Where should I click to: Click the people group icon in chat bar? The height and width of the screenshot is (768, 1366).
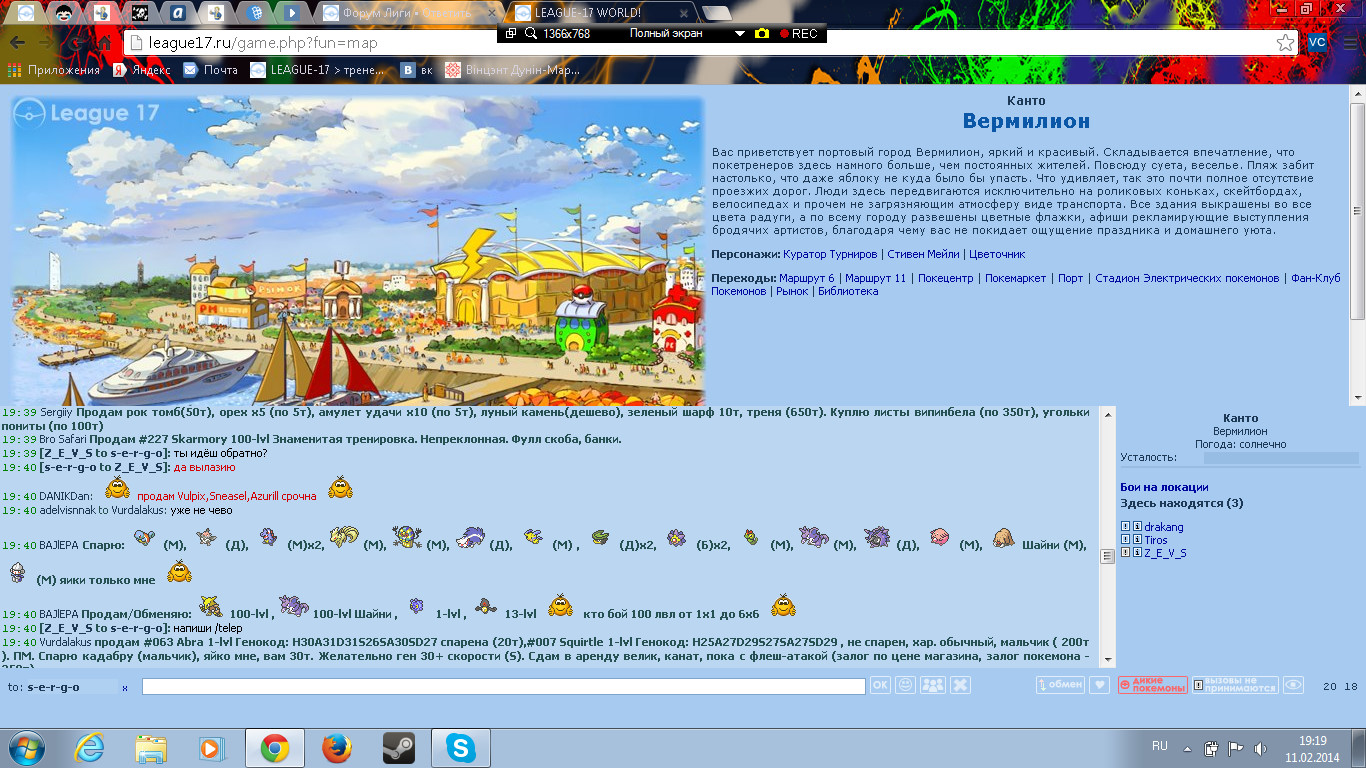tap(933, 685)
